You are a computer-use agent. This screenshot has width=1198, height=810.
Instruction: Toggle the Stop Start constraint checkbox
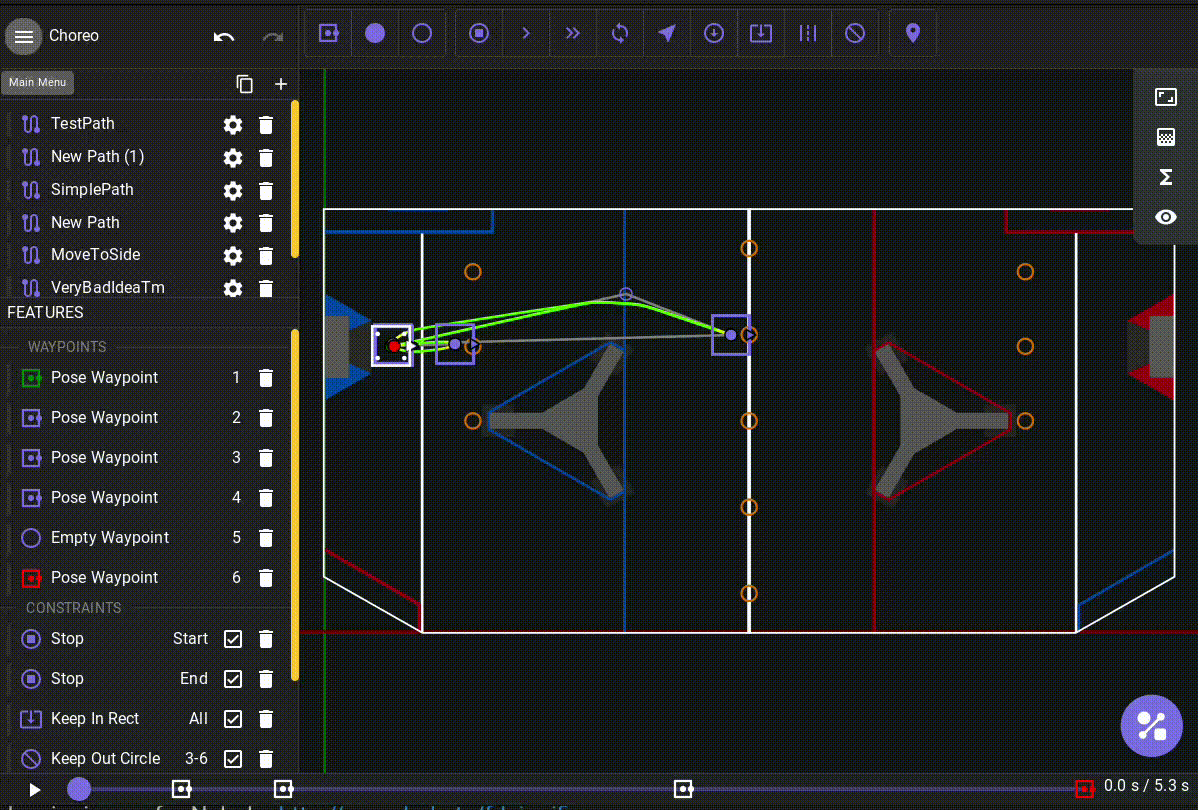coord(233,639)
